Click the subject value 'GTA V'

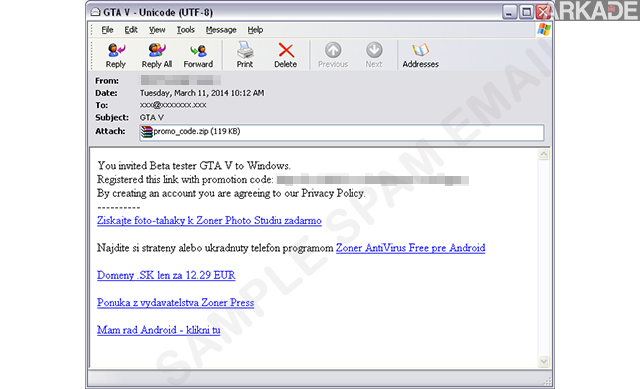152,118
